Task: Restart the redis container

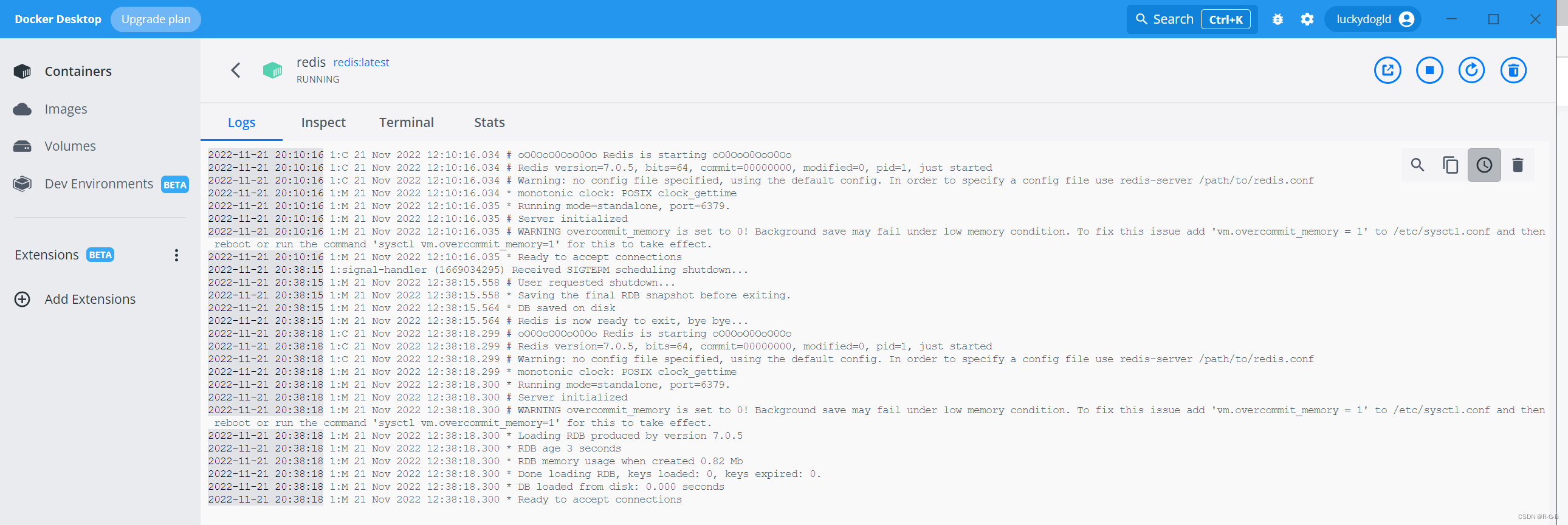Action: pos(1471,70)
